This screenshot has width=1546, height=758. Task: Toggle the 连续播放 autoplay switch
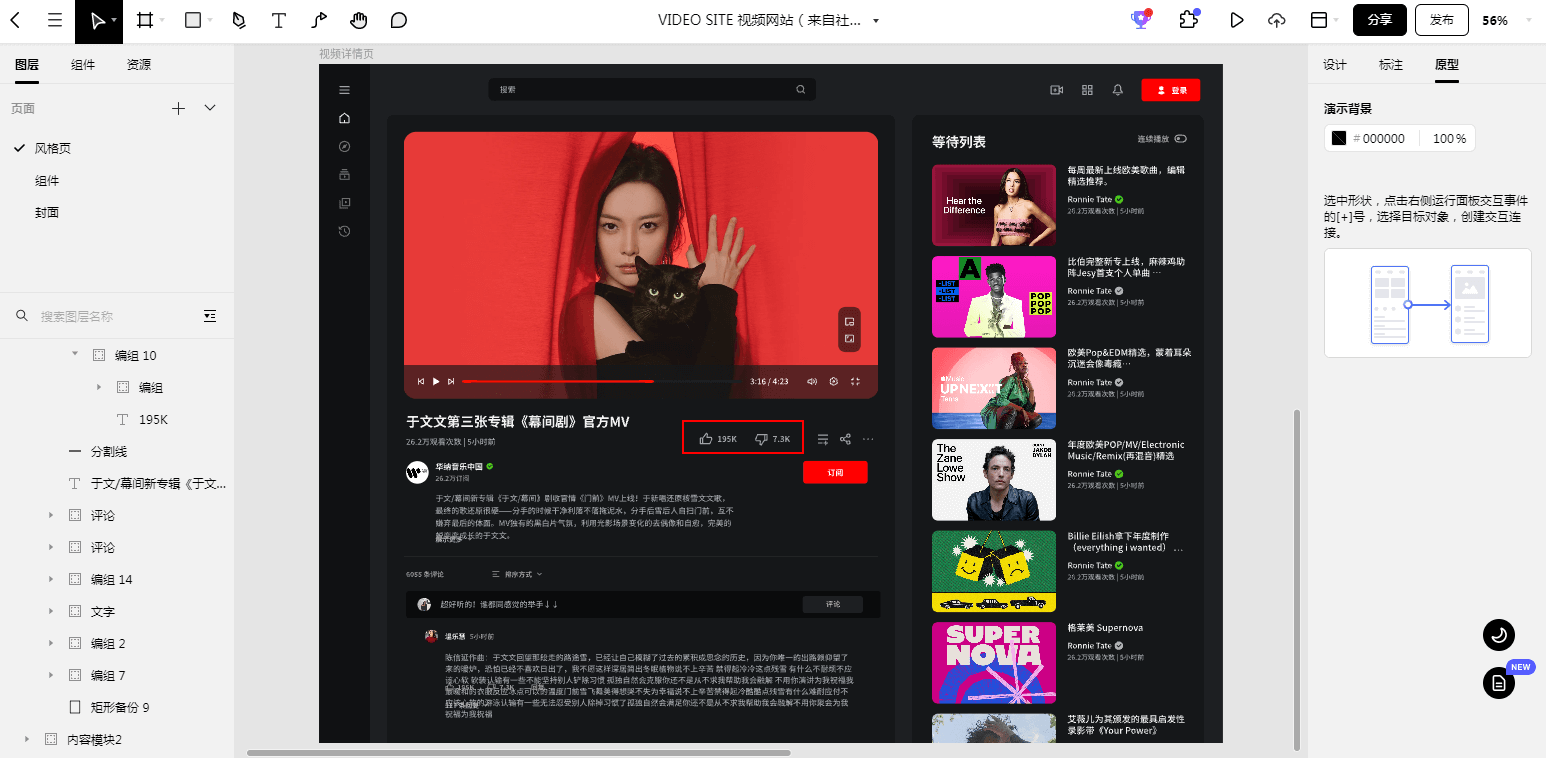[x=1181, y=138]
